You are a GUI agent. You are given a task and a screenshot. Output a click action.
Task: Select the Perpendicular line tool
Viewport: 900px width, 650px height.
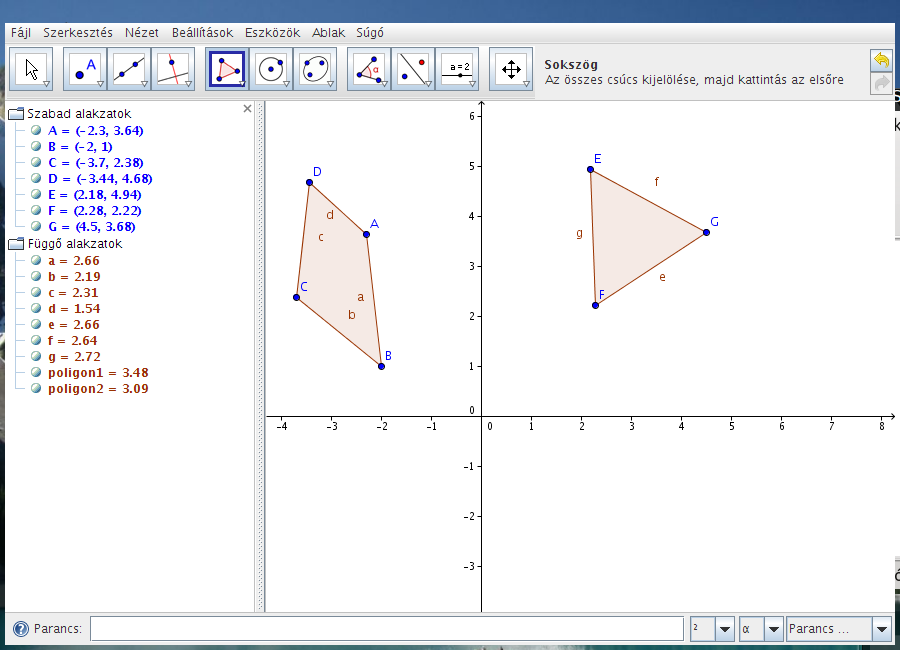tap(173, 69)
